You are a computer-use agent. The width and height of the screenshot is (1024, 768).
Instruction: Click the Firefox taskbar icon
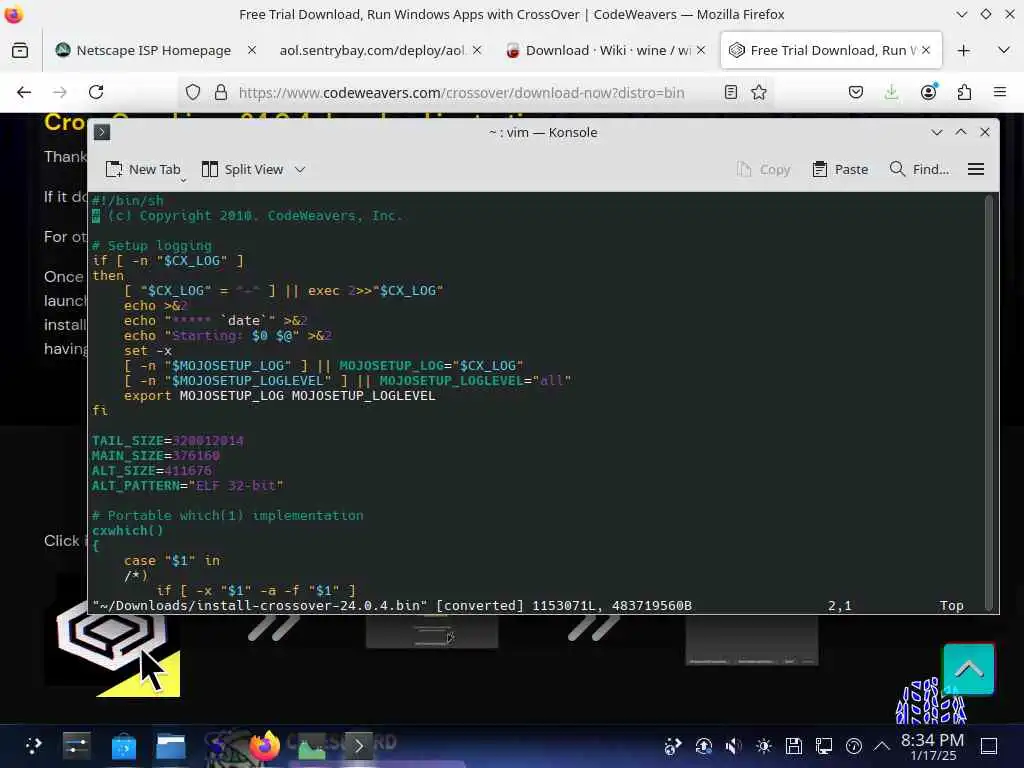coord(264,746)
